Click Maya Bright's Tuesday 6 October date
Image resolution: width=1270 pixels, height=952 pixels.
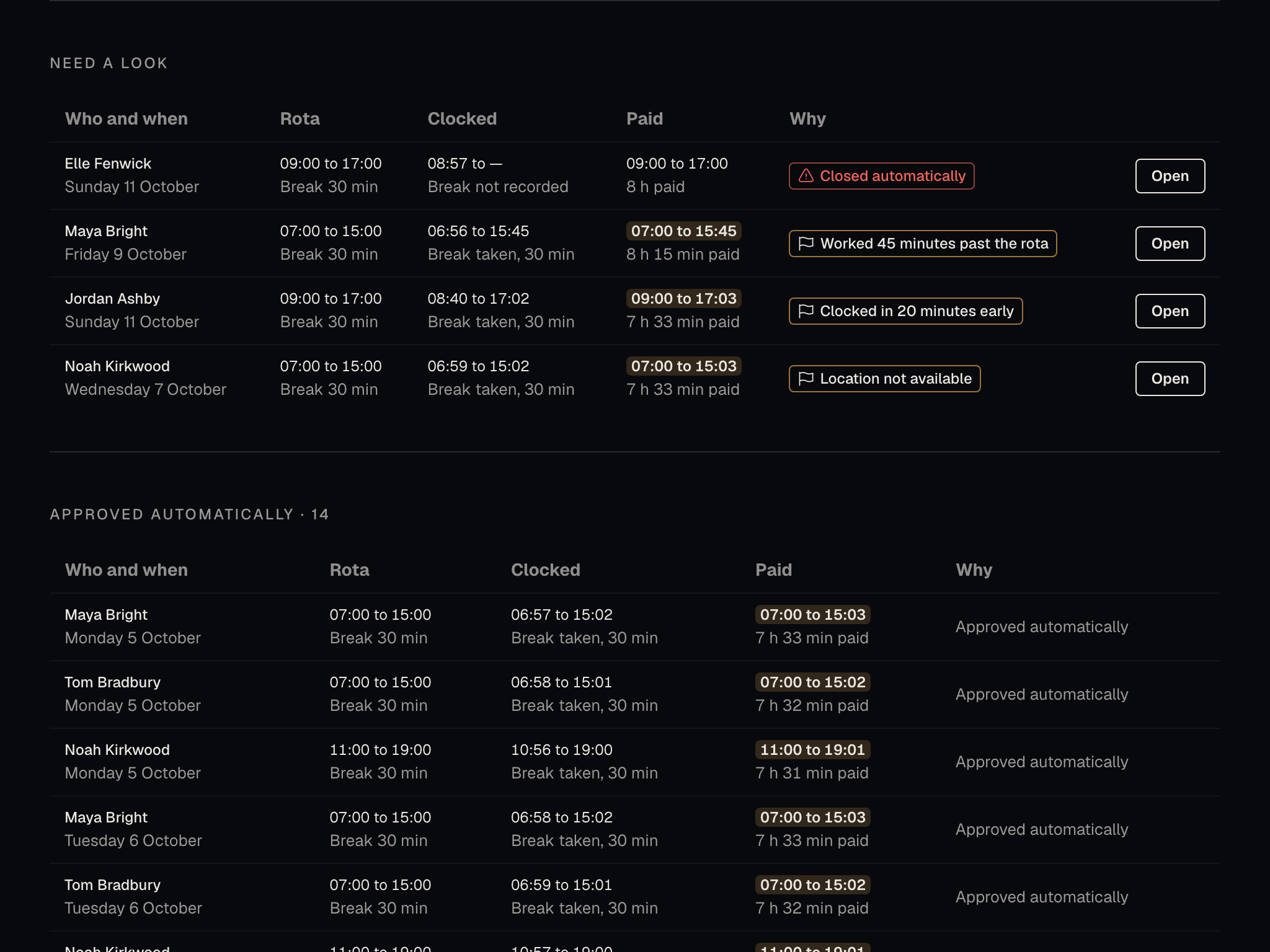tap(133, 841)
